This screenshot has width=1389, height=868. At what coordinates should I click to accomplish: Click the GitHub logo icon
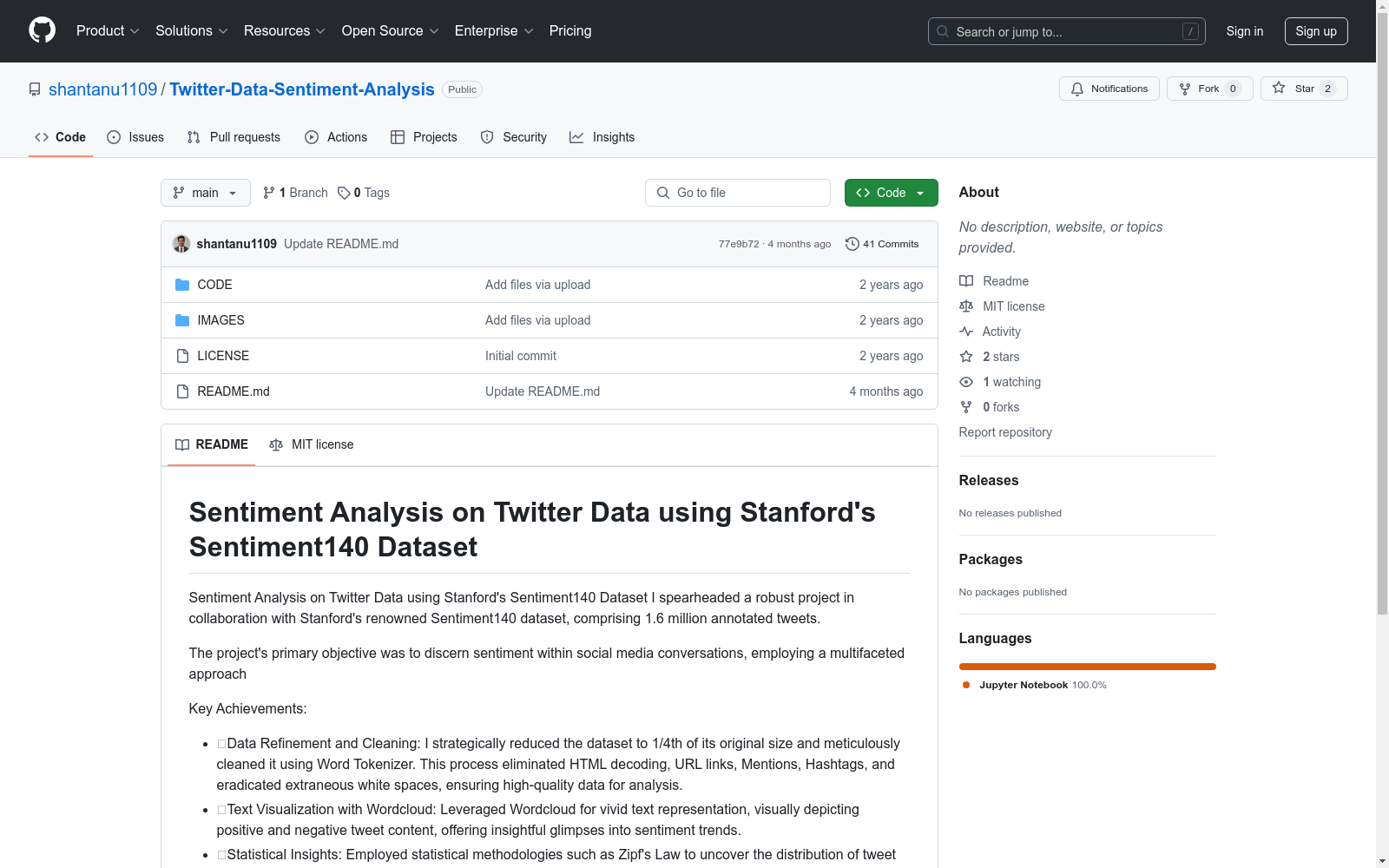(42, 30)
